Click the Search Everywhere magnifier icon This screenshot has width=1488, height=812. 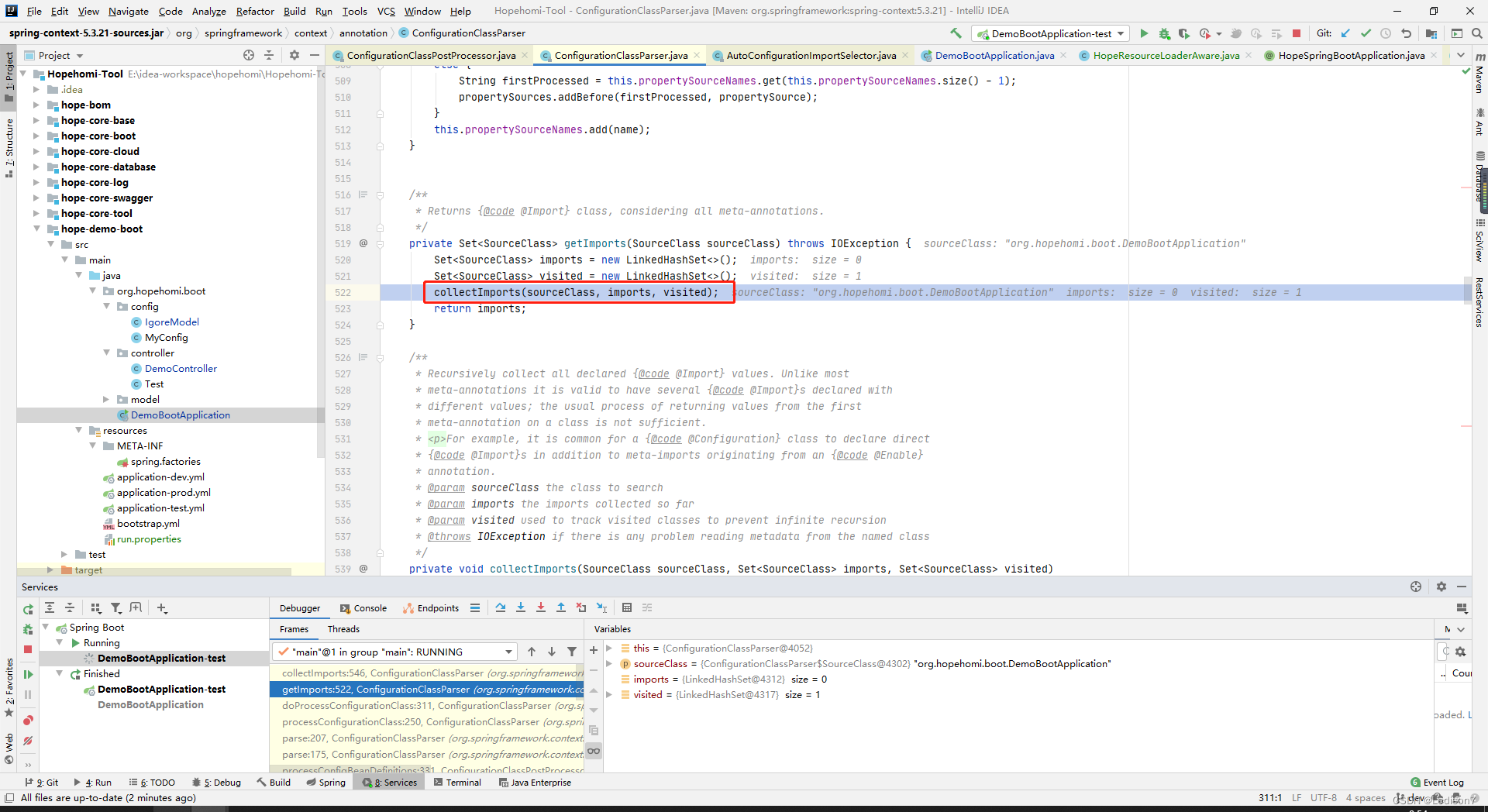coord(1477,33)
